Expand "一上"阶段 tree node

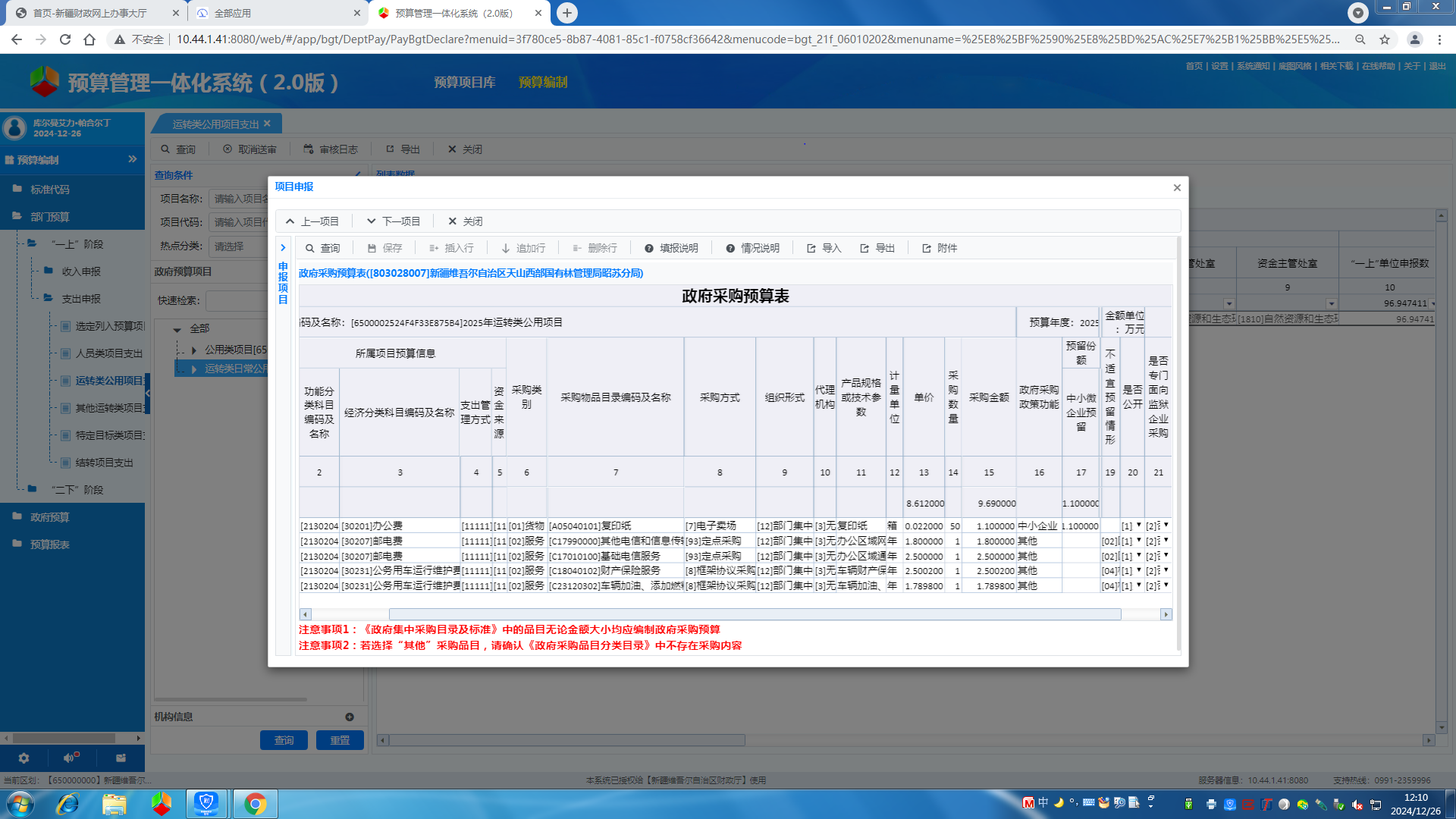pyautogui.click(x=77, y=244)
